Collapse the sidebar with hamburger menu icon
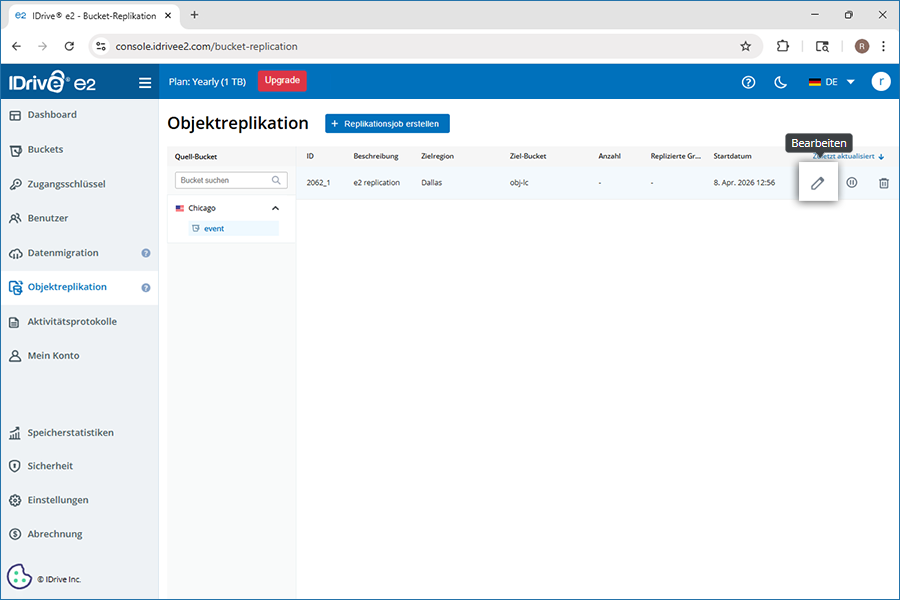The image size is (900, 600). click(145, 83)
